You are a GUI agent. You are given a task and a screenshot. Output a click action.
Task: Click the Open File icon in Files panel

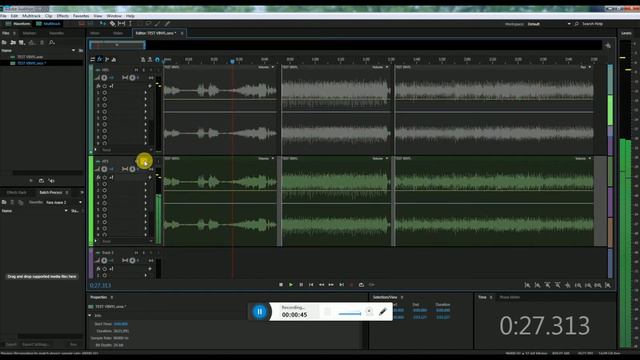[x=4, y=42]
